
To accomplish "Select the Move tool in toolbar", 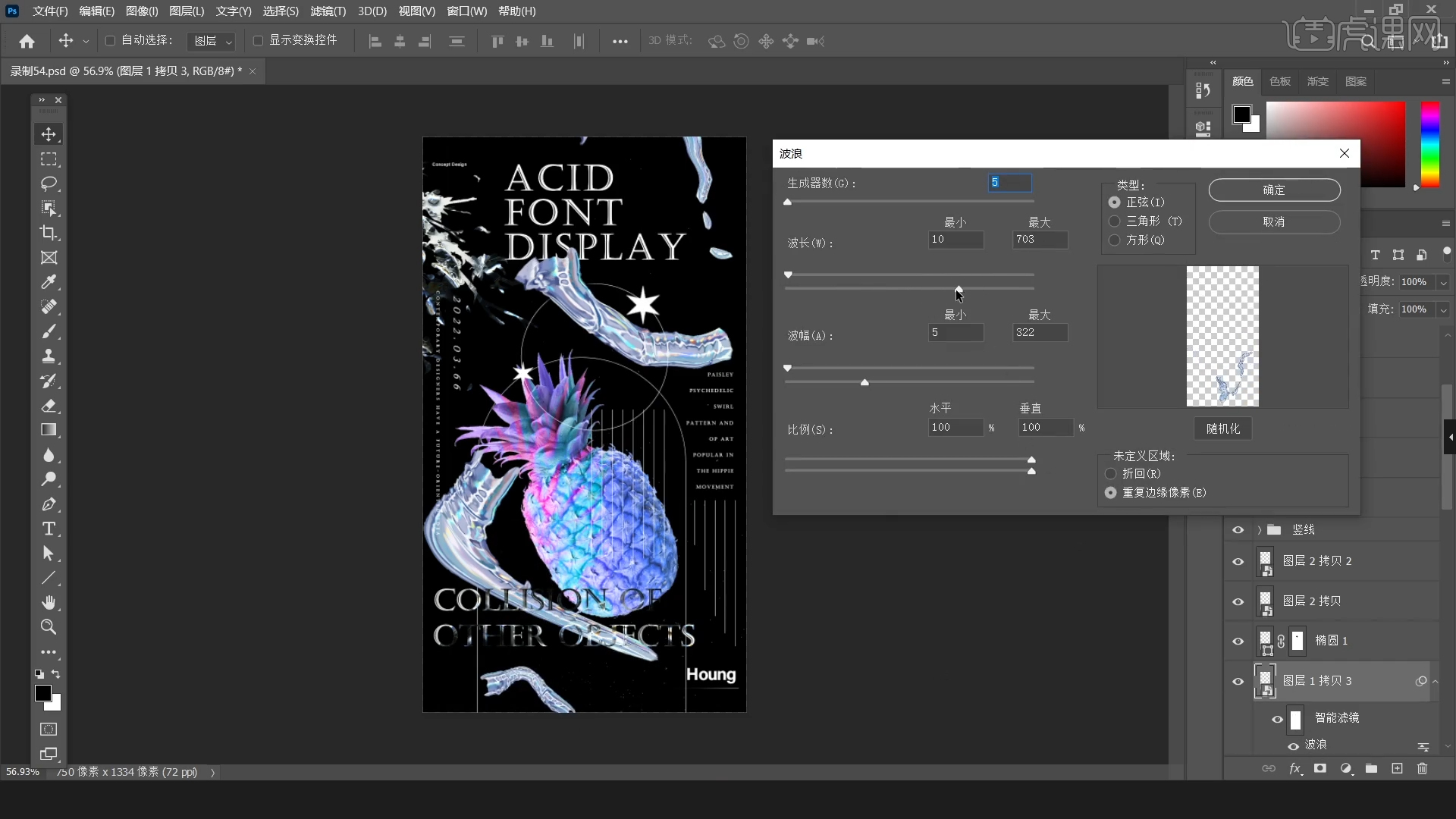I will (x=48, y=133).
